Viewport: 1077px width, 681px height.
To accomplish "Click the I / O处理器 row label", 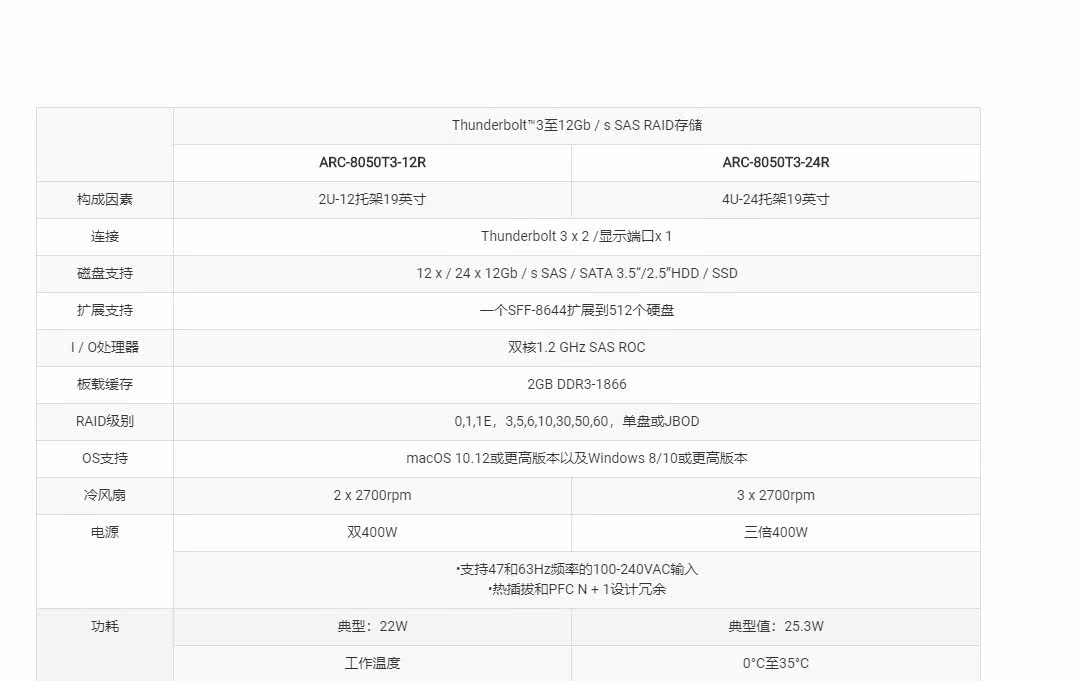I will pyautogui.click(x=104, y=348).
